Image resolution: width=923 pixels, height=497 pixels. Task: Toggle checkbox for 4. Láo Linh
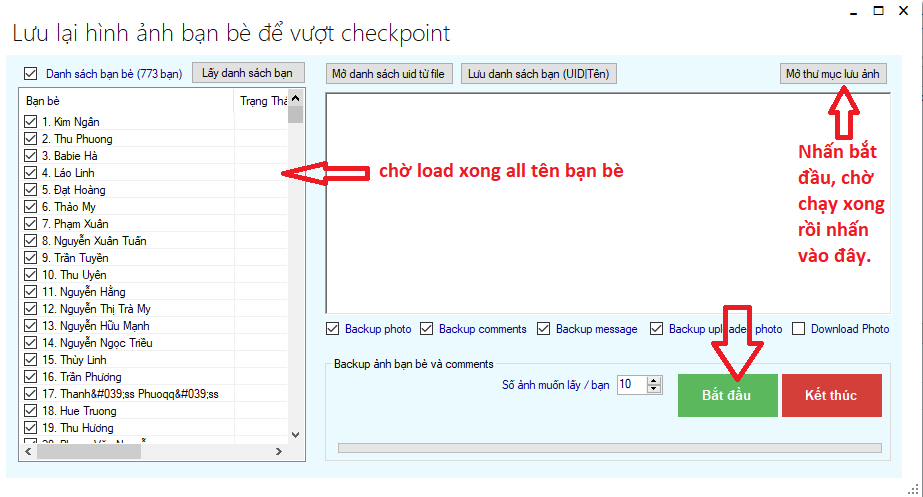coord(31,173)
